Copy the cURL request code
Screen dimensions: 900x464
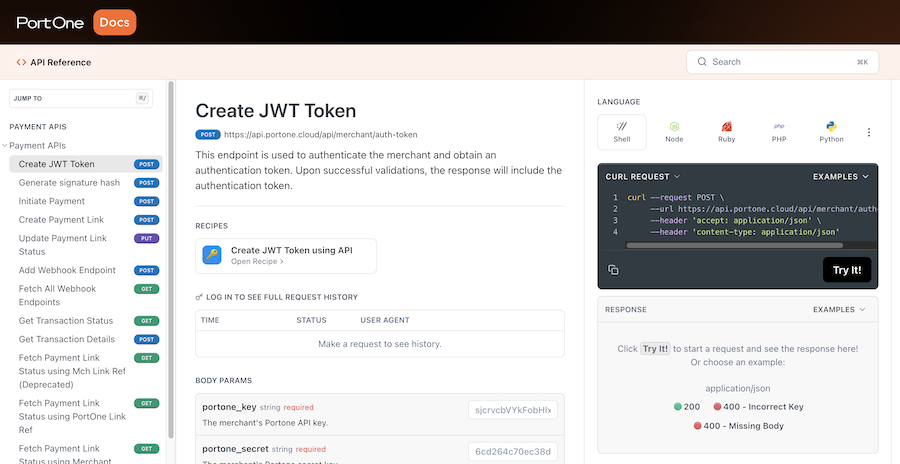click(x=613, y=270)
